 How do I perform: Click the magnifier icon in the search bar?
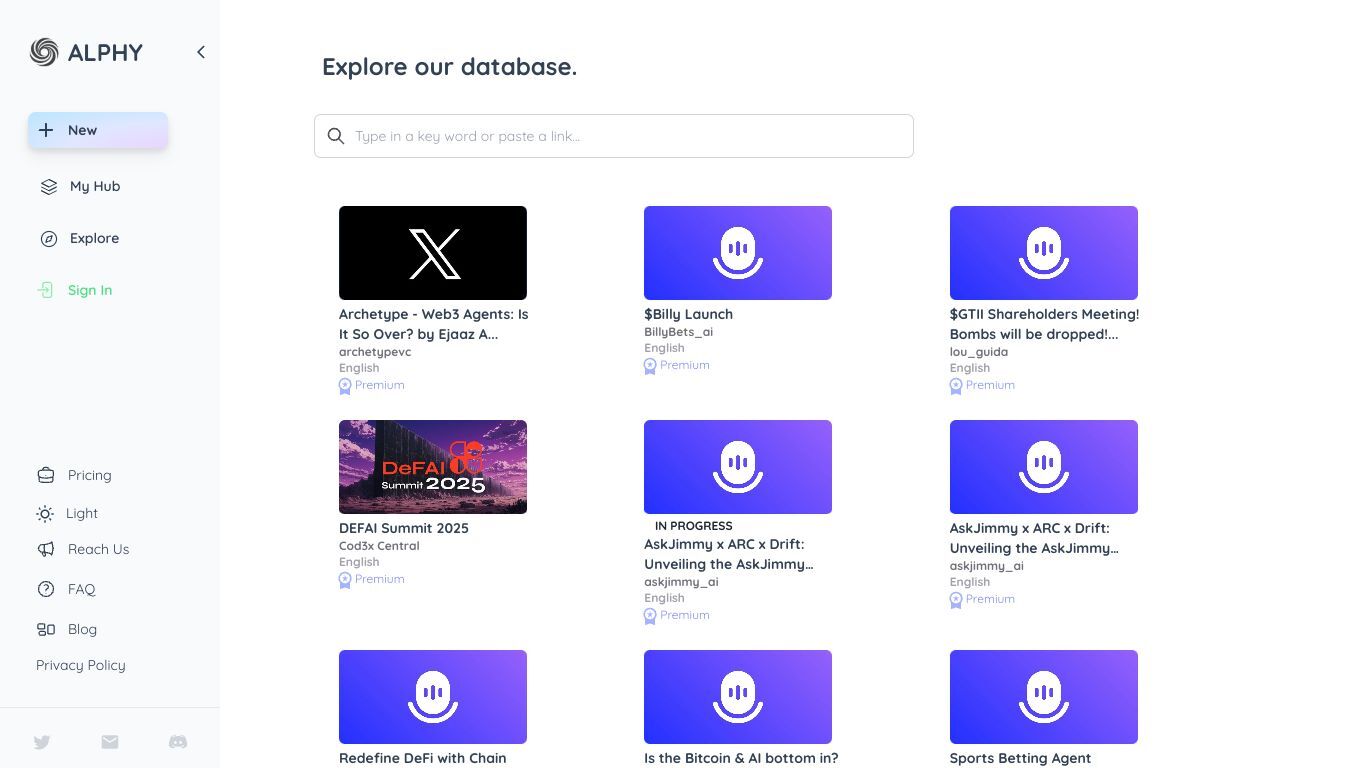336,136
